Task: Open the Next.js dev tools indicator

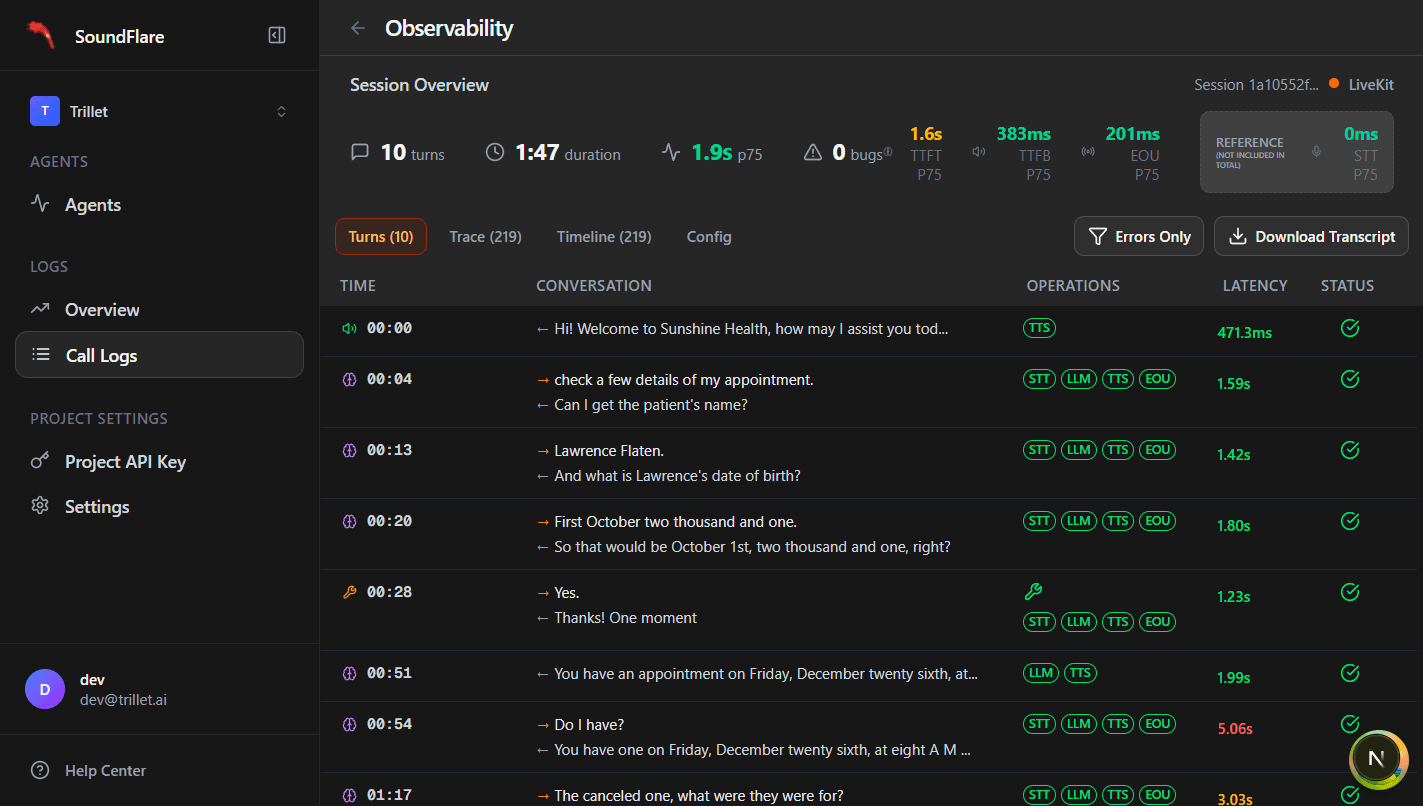Action: (x=1376, y=759)
